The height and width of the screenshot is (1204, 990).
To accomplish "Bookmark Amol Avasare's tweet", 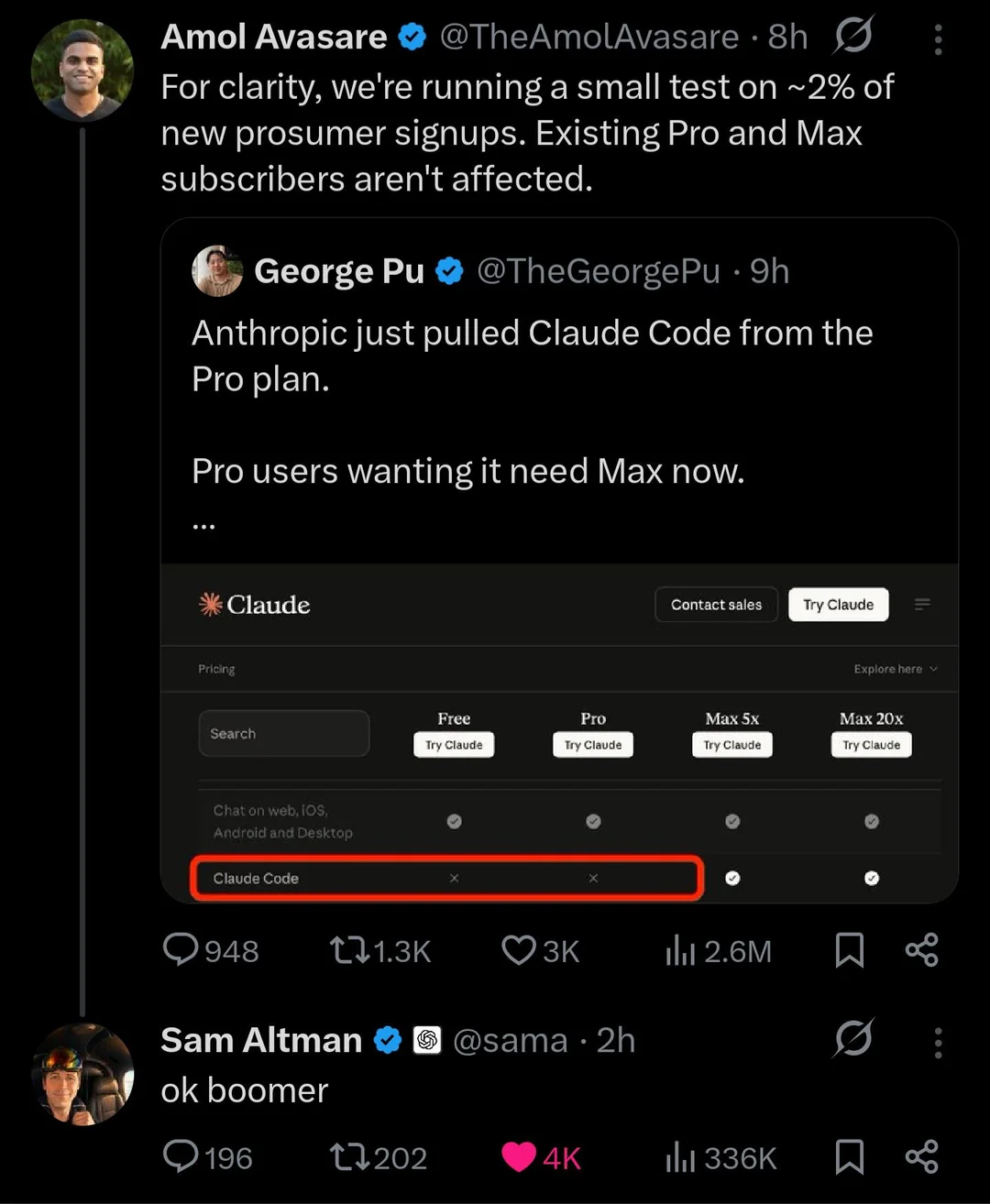I will click(x=850, y=950).
